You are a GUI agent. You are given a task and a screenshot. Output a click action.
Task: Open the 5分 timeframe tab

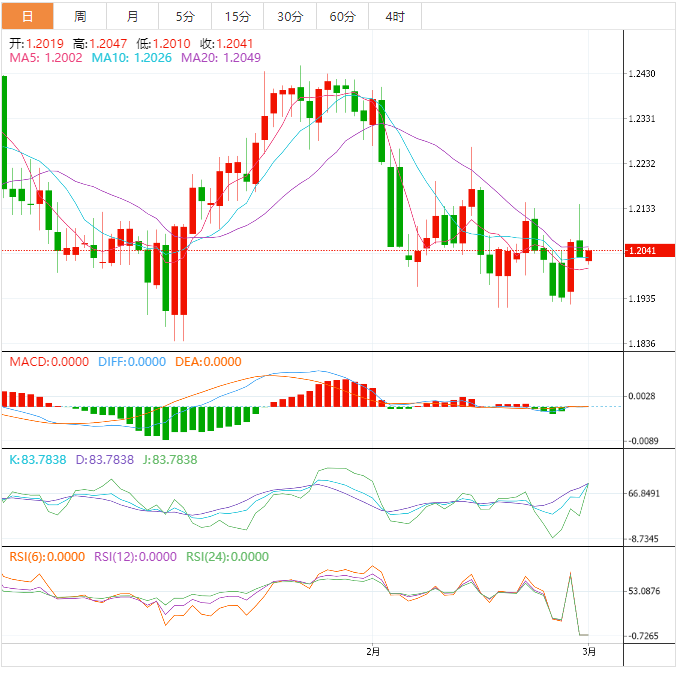[x=185, y=17]
